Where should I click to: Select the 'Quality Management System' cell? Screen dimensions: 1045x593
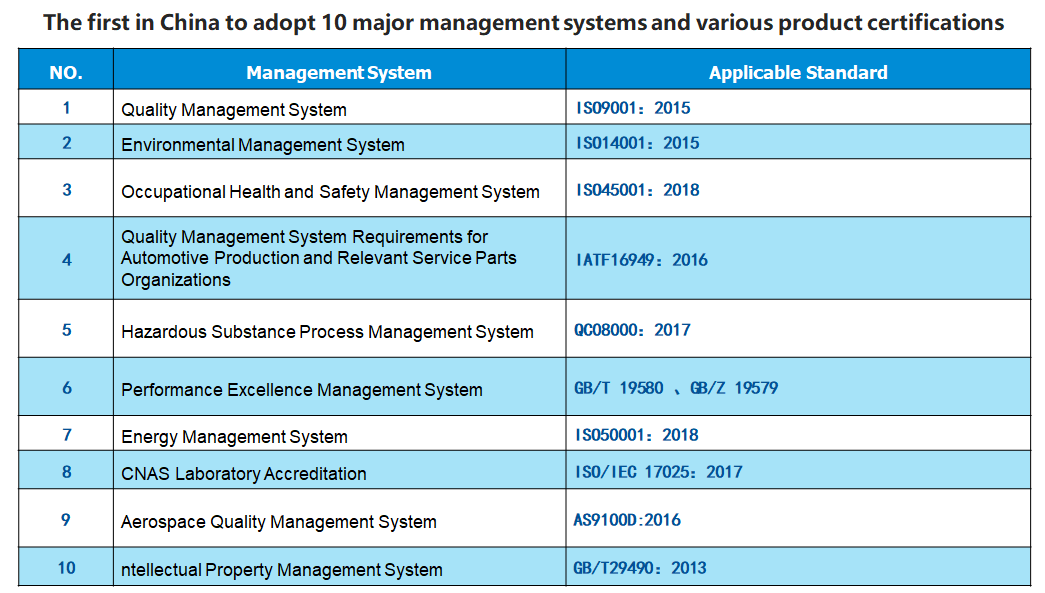click(339, 107)
